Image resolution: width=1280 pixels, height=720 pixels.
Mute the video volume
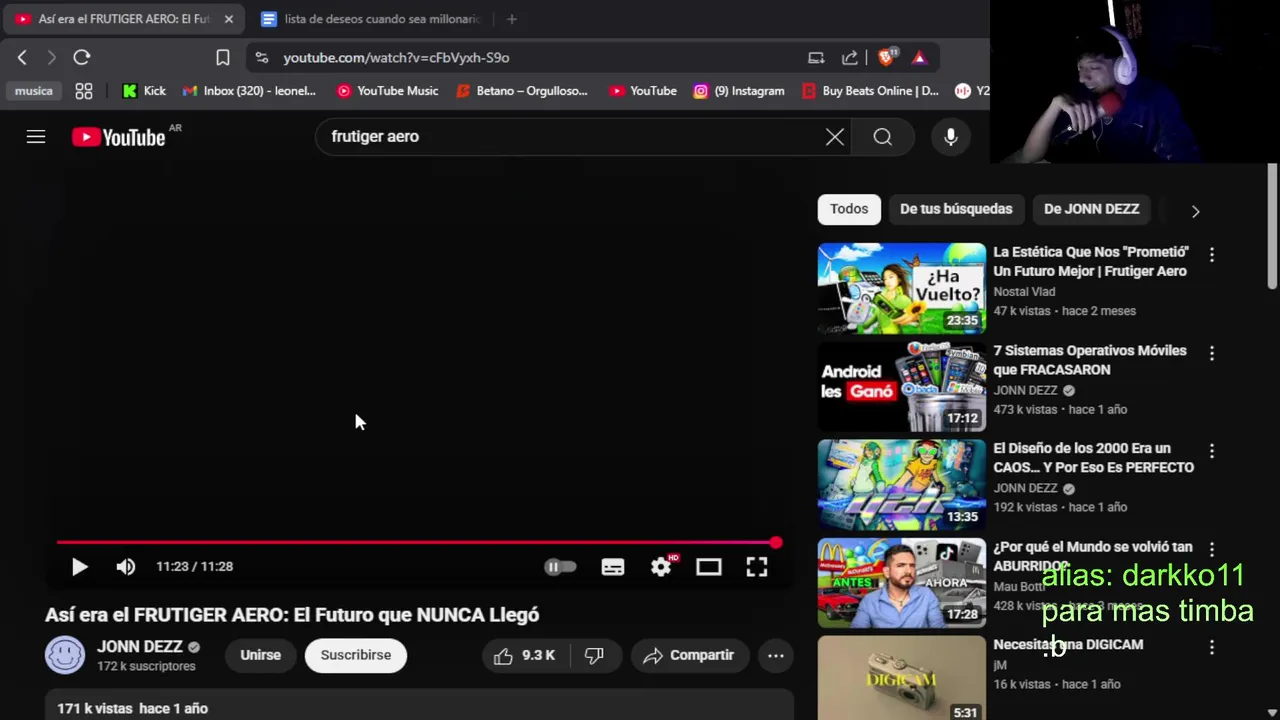(x=126, y=567)
